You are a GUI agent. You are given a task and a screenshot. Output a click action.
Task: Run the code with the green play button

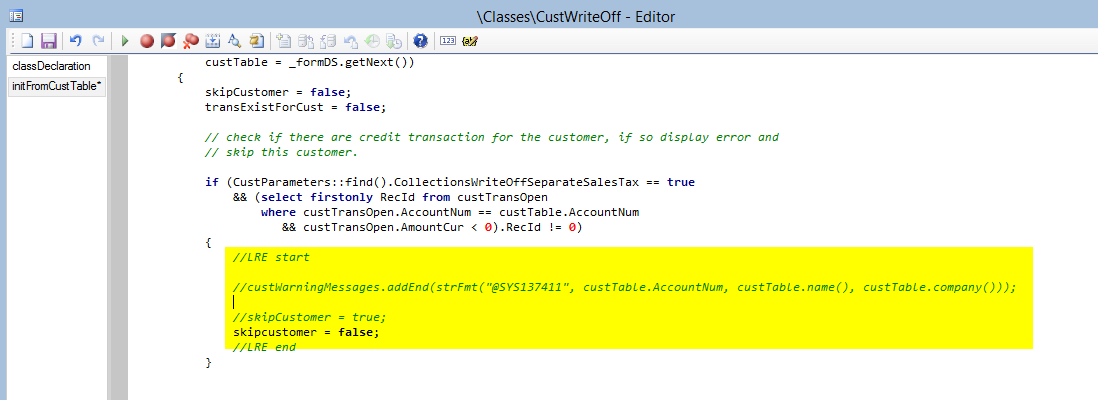tap(125, 41)
